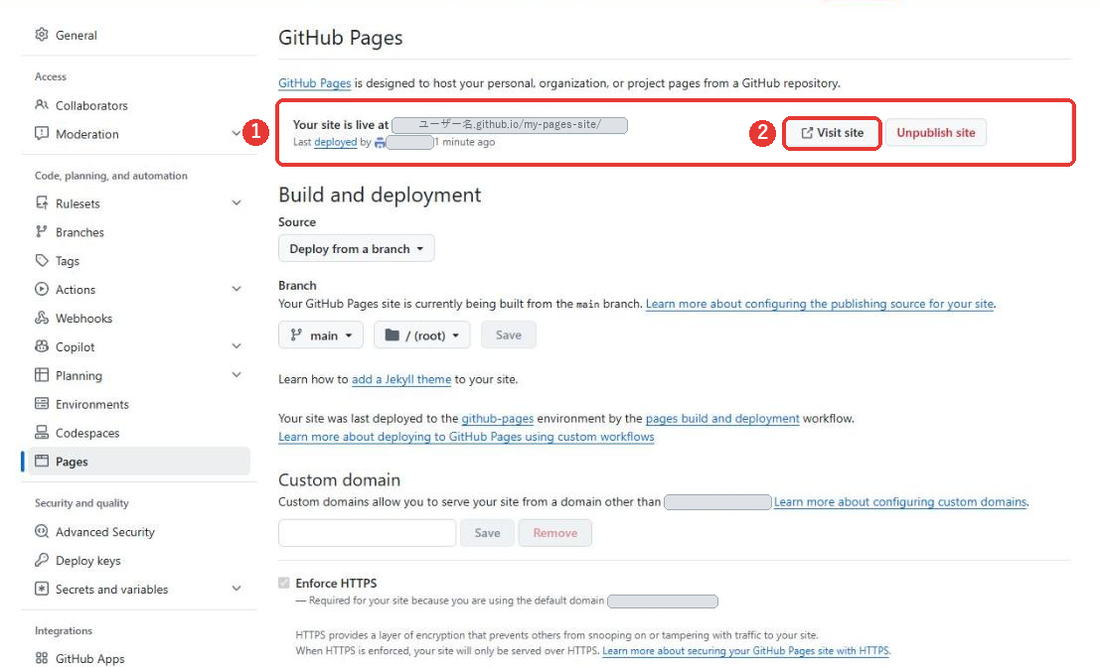1100x667 pixels.
Task: Click the Secrets and variables asterisk icon
Action: (x=41, y=589)
